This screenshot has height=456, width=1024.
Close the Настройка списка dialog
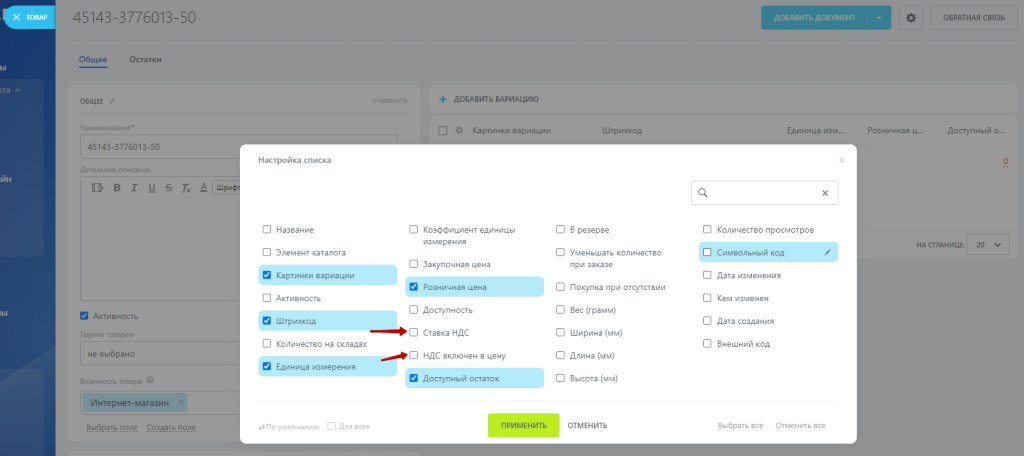pyautogui.click(x=842, y=160)
